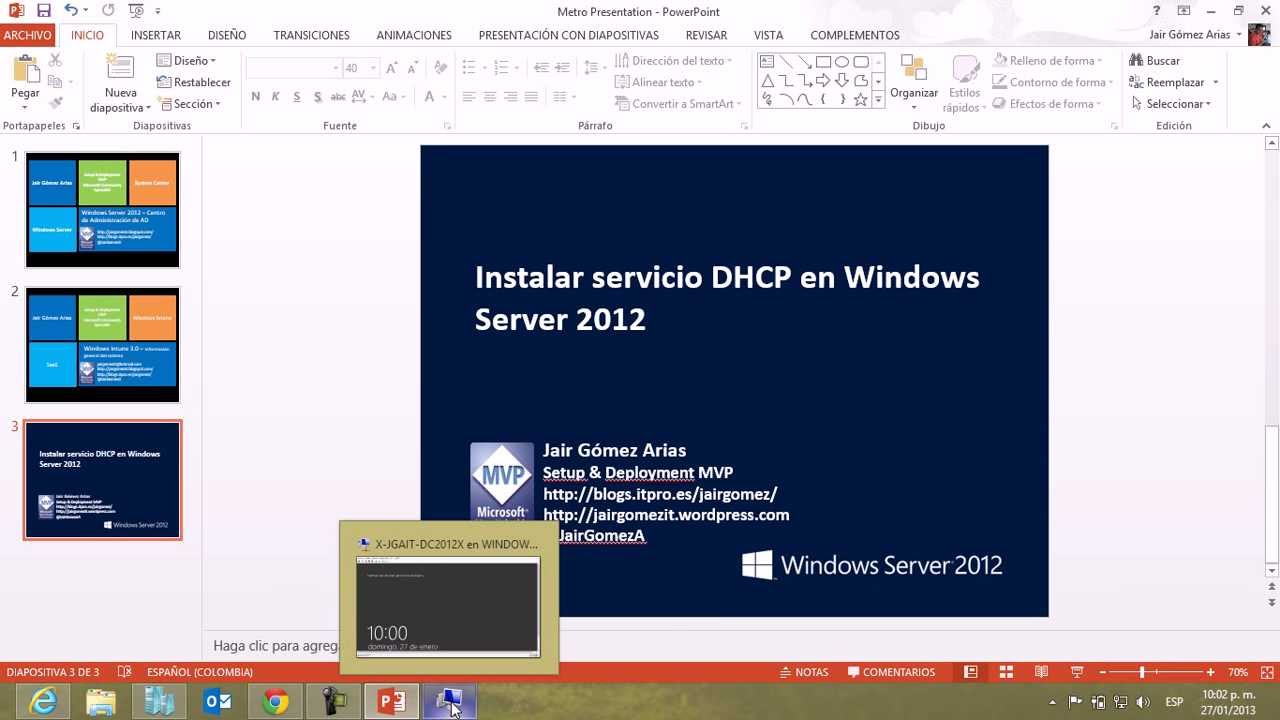
Task: Click the Buscar binoculars button
Action: [x=1155, y=61]
